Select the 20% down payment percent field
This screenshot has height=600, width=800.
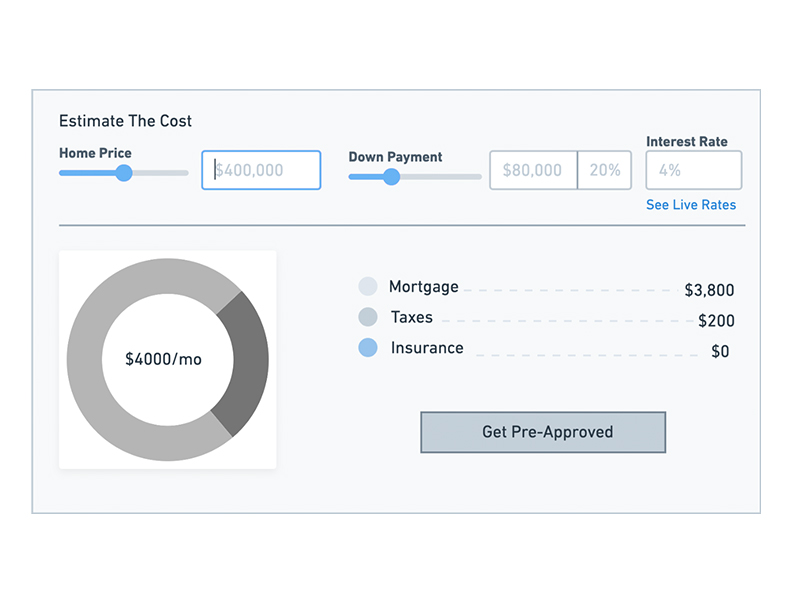pos(605,170)
